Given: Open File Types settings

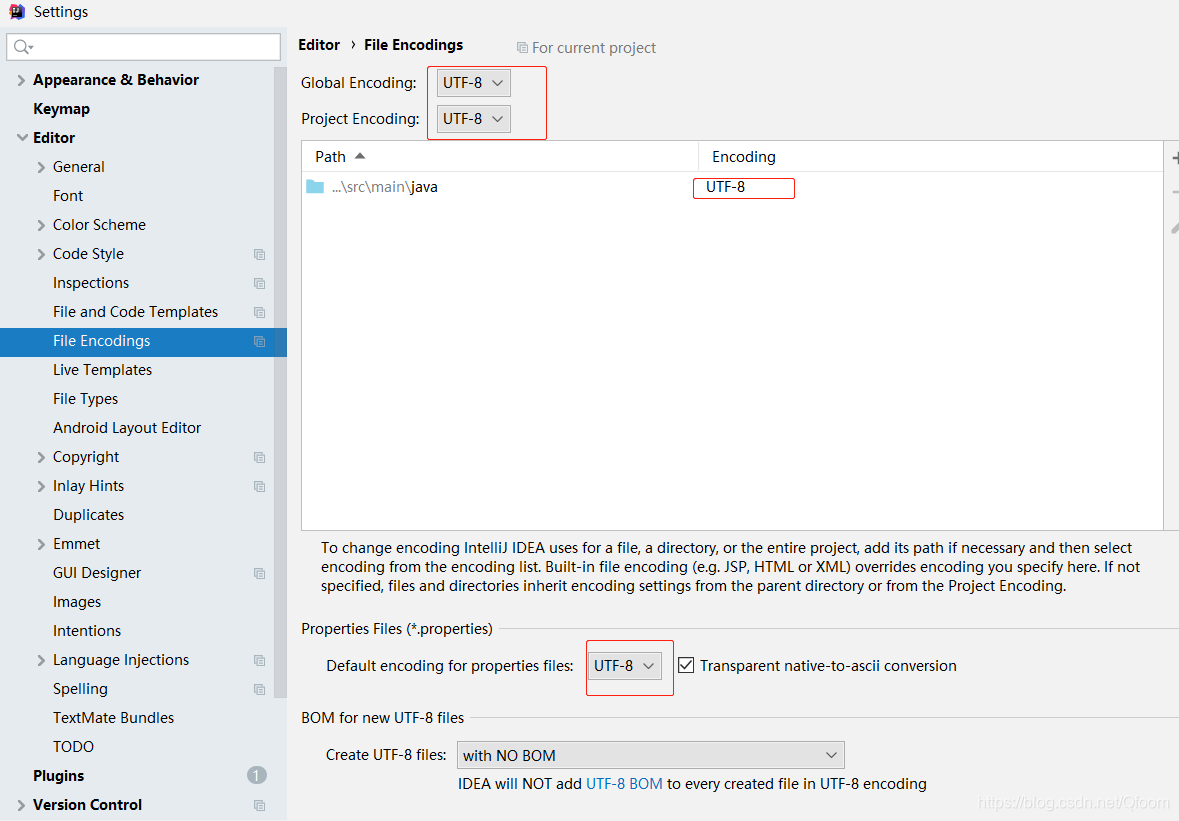Looking at the screenshot, I should pos(85,399).
